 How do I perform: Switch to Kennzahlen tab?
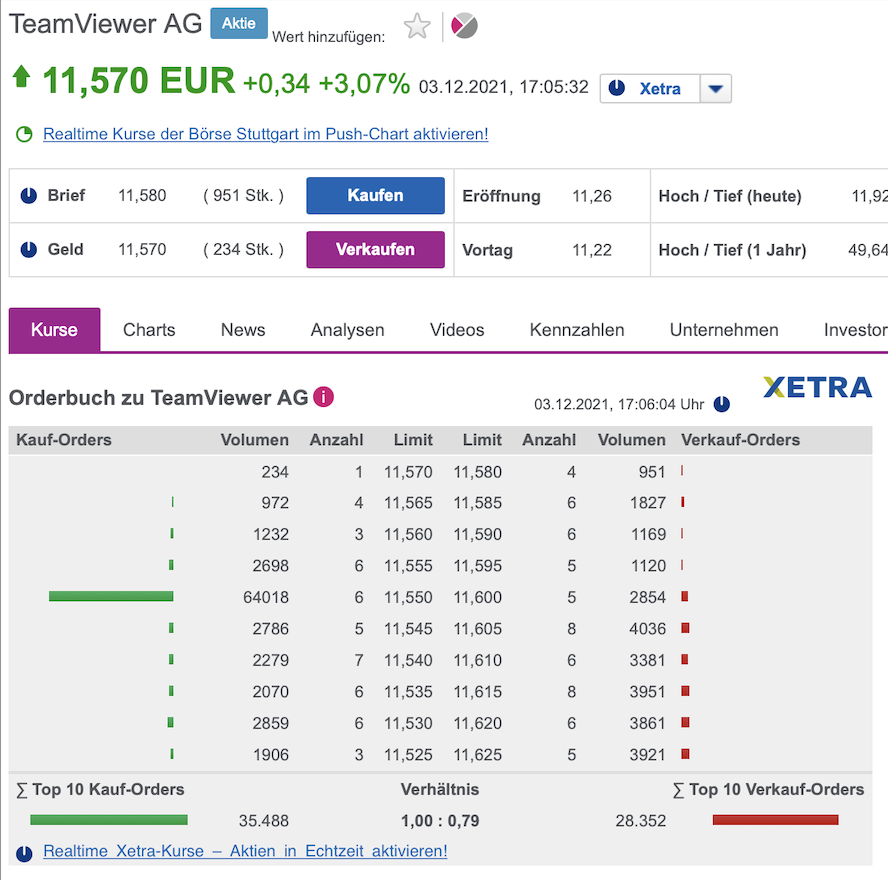click(577, 330)
